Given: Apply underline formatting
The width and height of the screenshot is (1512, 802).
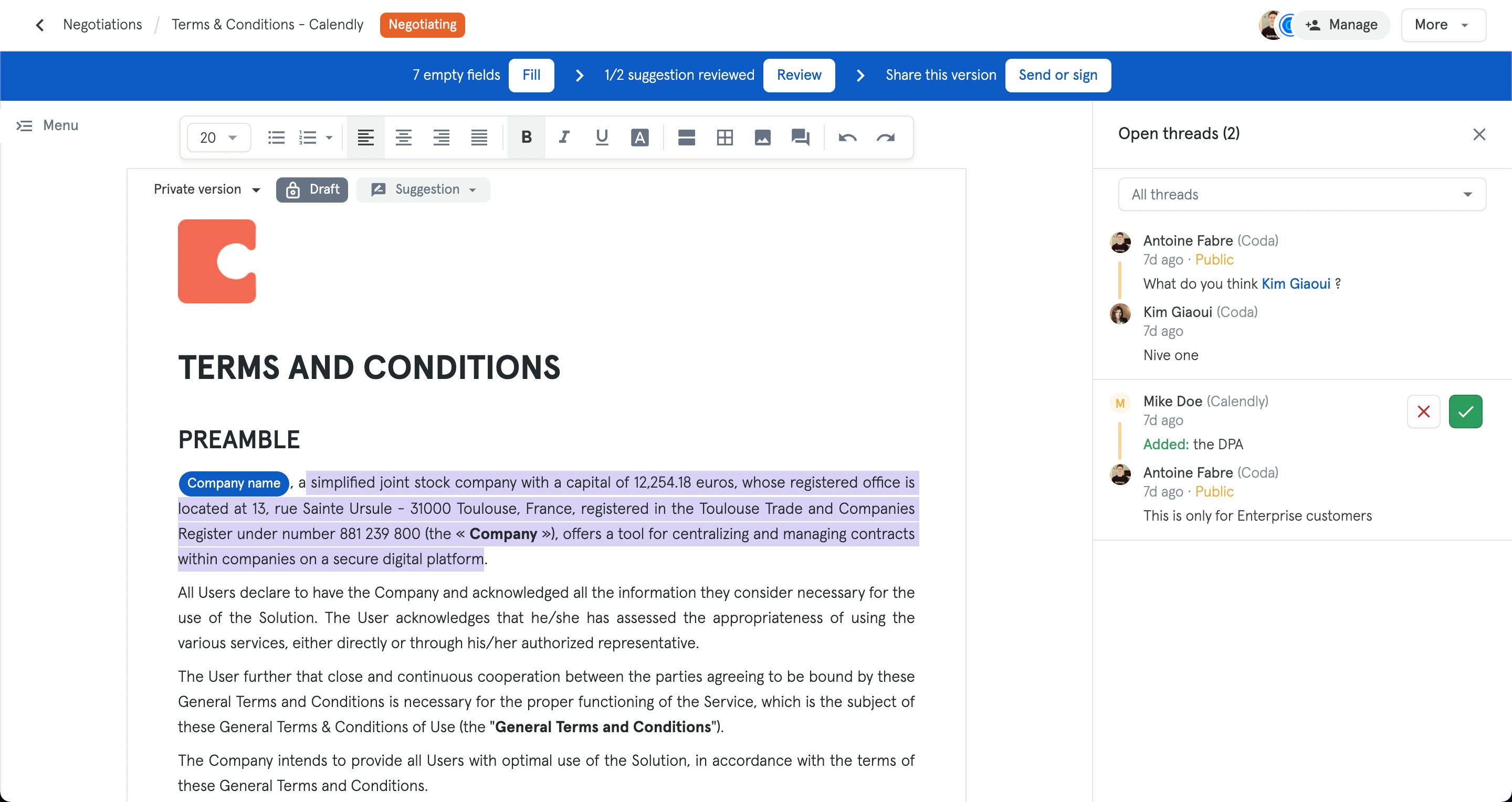Looking at the screenshot, I should (x=602, y=138).
